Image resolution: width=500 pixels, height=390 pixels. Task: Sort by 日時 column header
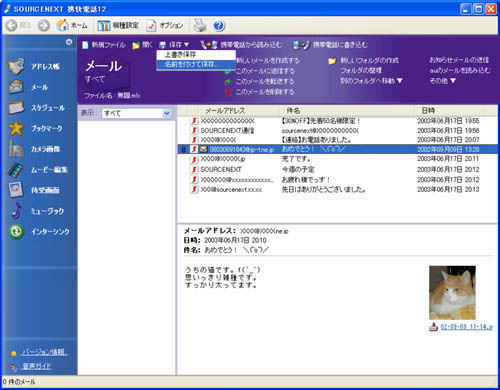(x=449, y=110)
